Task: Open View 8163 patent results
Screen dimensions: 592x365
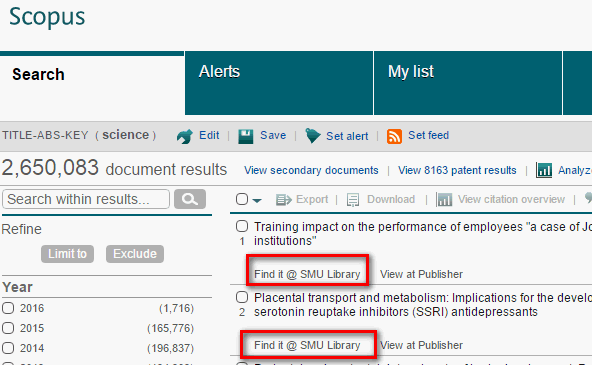Action: 457,170
